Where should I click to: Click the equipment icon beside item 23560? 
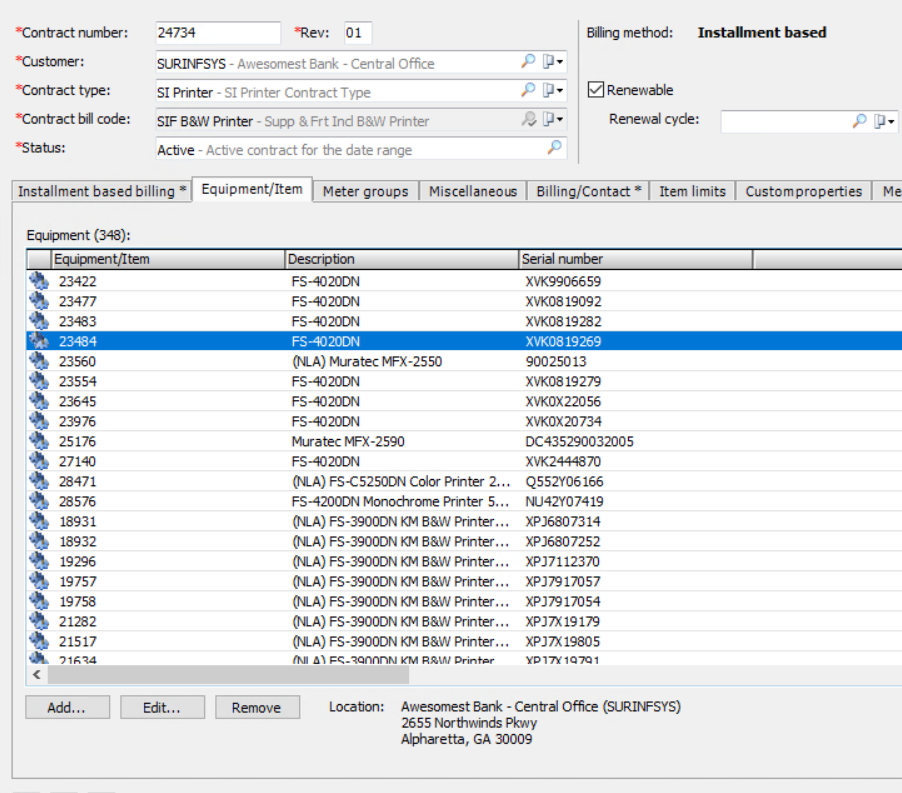pyautogui.click(x=39, y=361)
